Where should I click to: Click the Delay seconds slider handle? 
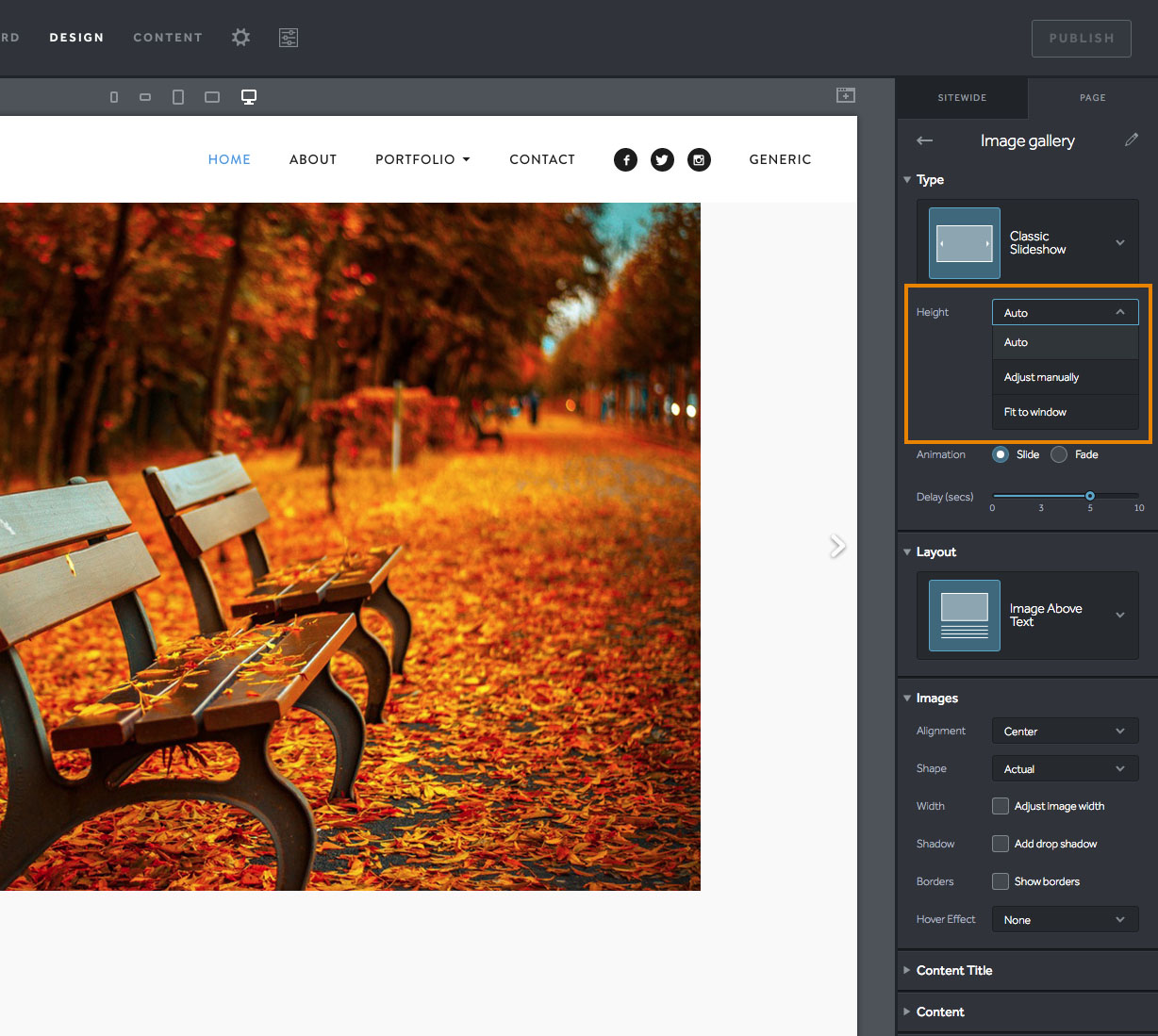click(1090, 496)
